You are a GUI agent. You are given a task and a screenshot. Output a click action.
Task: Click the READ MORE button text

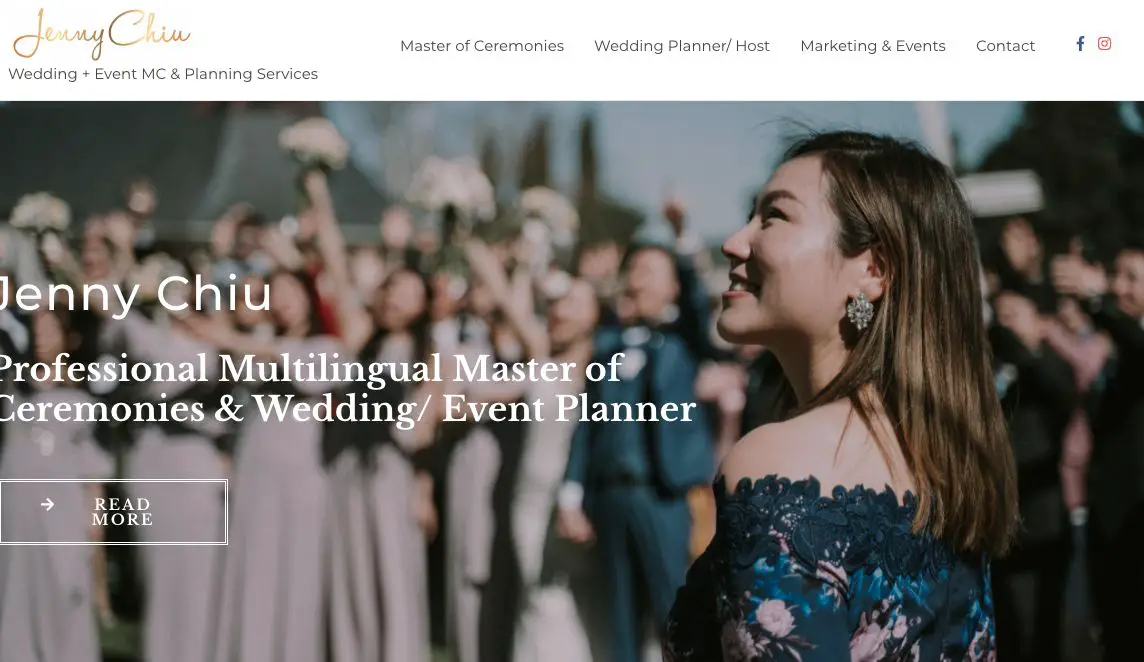pos(123,512)
